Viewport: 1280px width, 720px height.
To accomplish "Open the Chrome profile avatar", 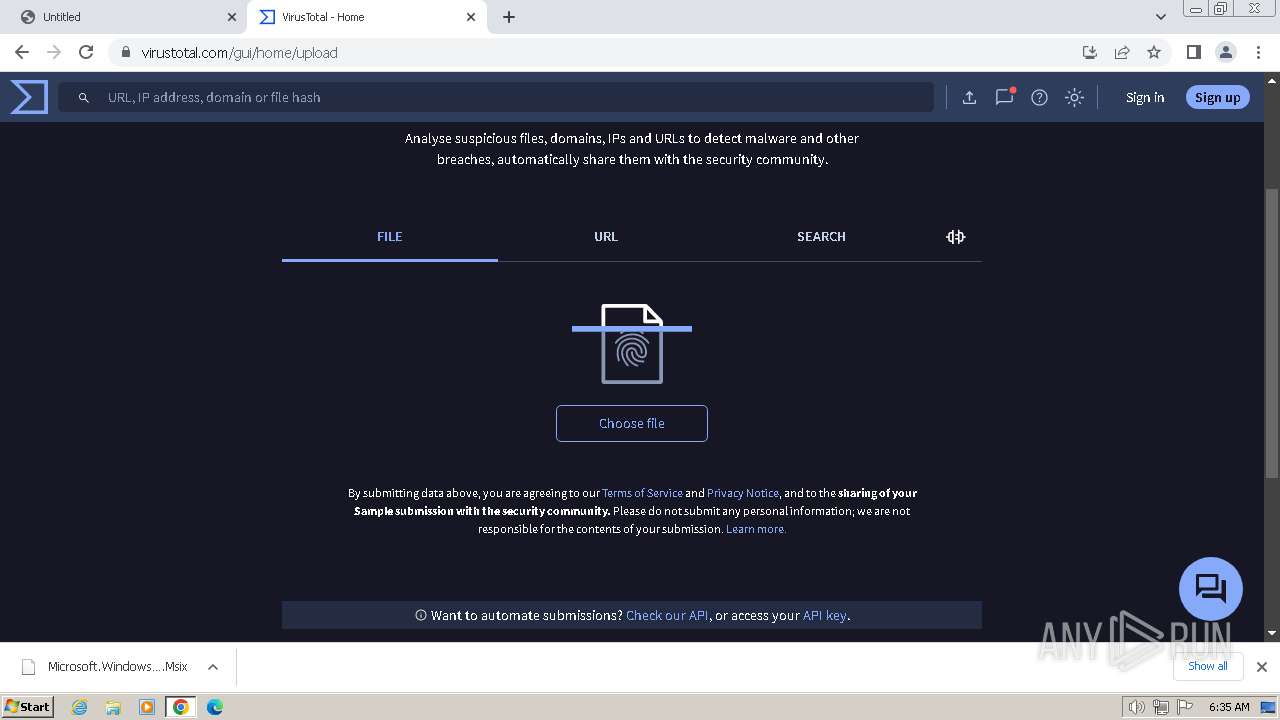I will point(1225,52).
